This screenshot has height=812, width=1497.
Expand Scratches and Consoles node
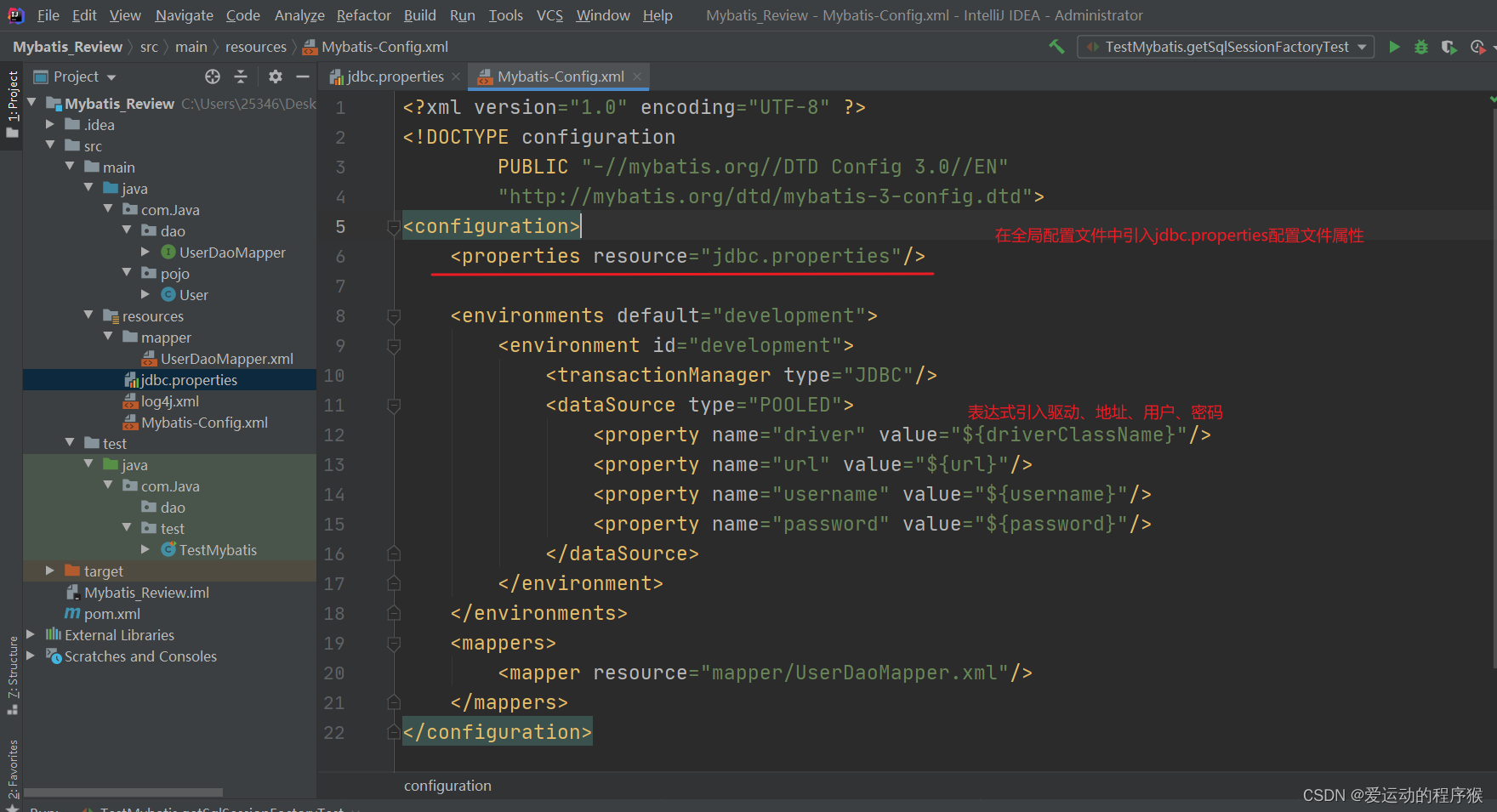pyautogui.click(x=31, y=656)
